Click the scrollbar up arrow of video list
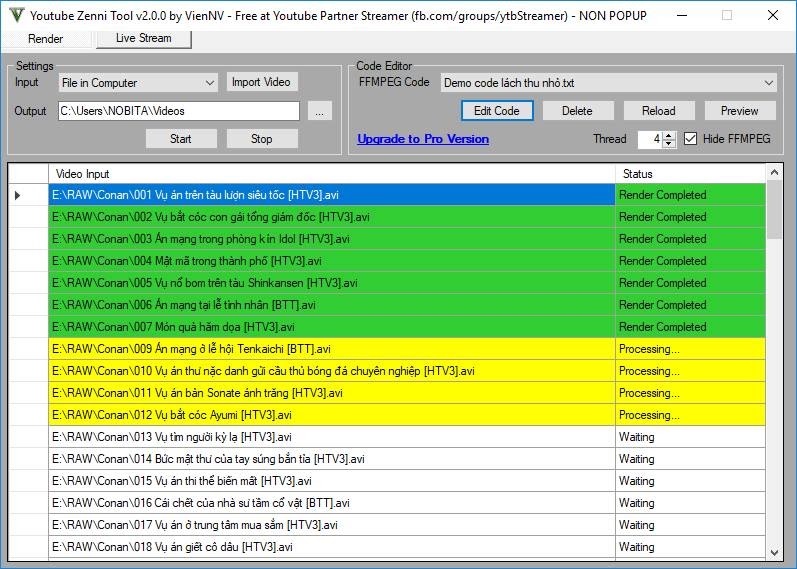Image resolution: width=797 pixels, height=569 pixels. coord(774,172)
